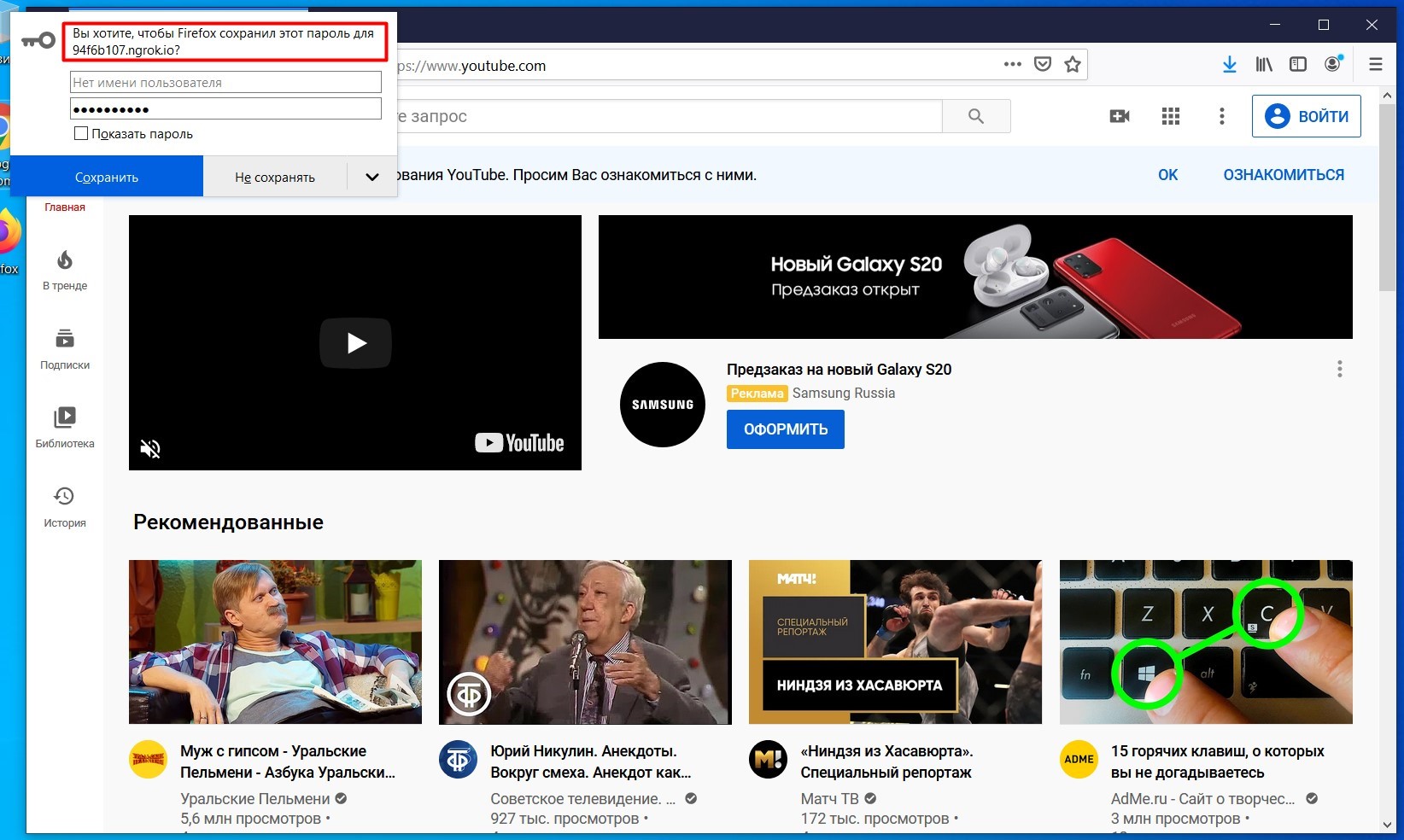
Task: Open page actions three-dot menu in address bar
Action: [x=1013, y=65]
